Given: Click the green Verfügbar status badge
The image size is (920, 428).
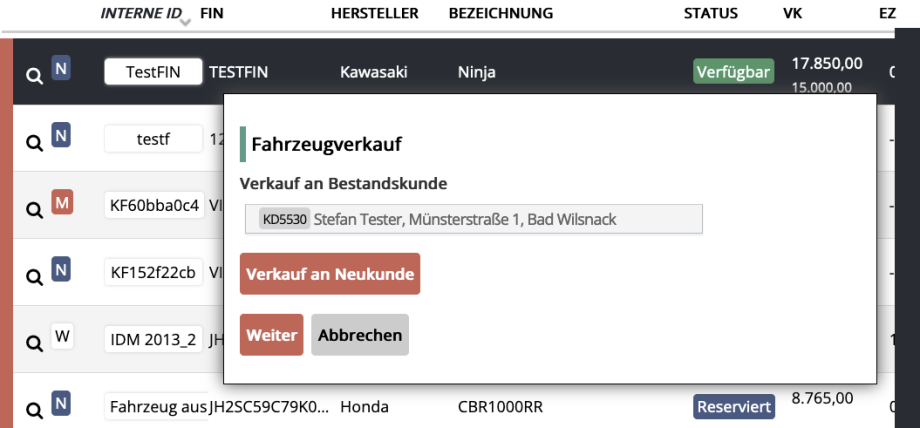Looking at the screenshot, I should [x=733, y=72].
